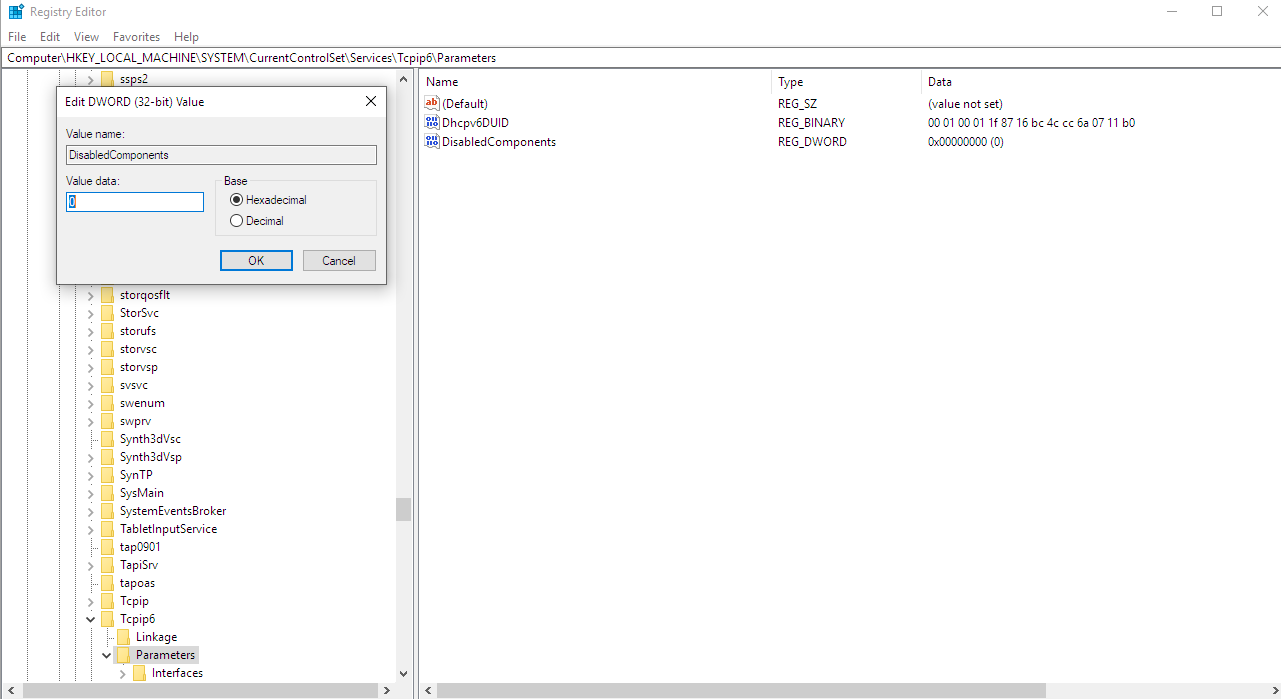Click the SysMain folder icon
The height and width of the screenshot is (699, 1281).
[107, 493]
